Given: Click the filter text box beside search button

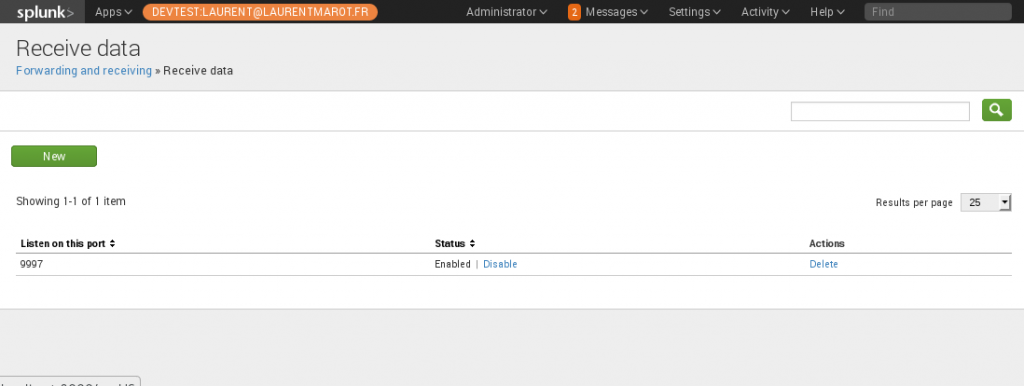Looking at the screenshot, I should (880, 111).
